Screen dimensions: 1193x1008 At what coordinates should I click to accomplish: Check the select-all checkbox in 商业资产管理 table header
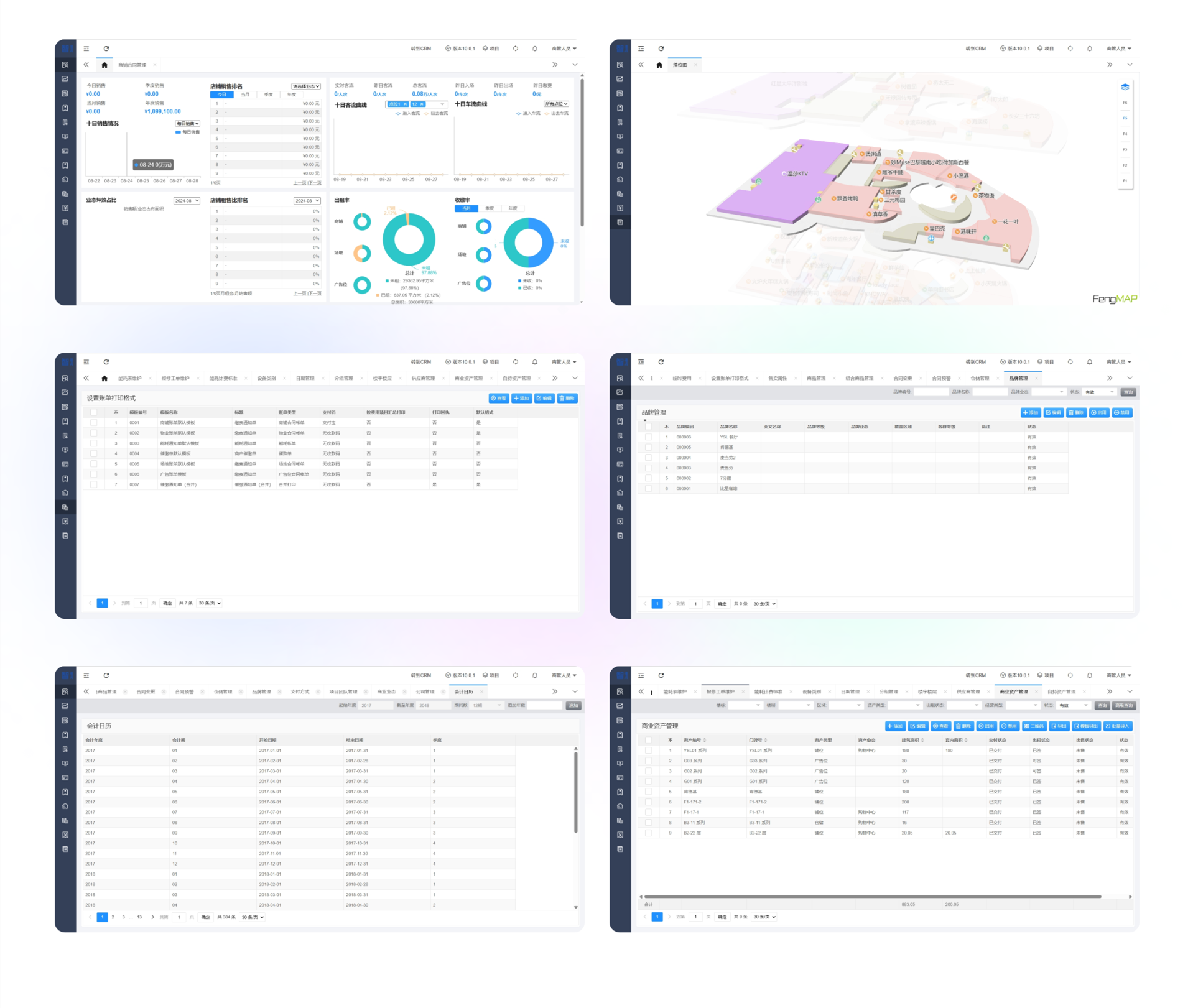(x=648, y=740)
